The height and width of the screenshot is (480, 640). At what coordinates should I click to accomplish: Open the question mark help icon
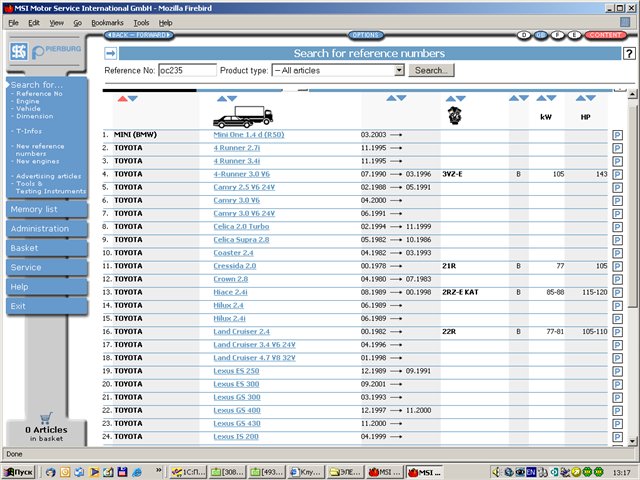pos(629,53)
